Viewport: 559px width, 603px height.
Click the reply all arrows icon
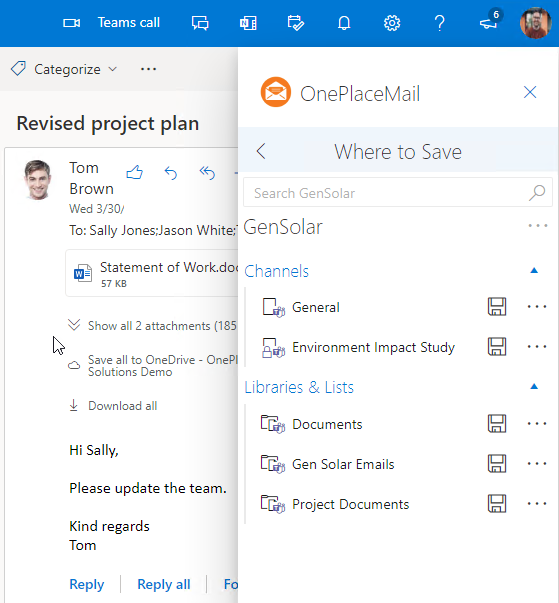coord(207,173)
